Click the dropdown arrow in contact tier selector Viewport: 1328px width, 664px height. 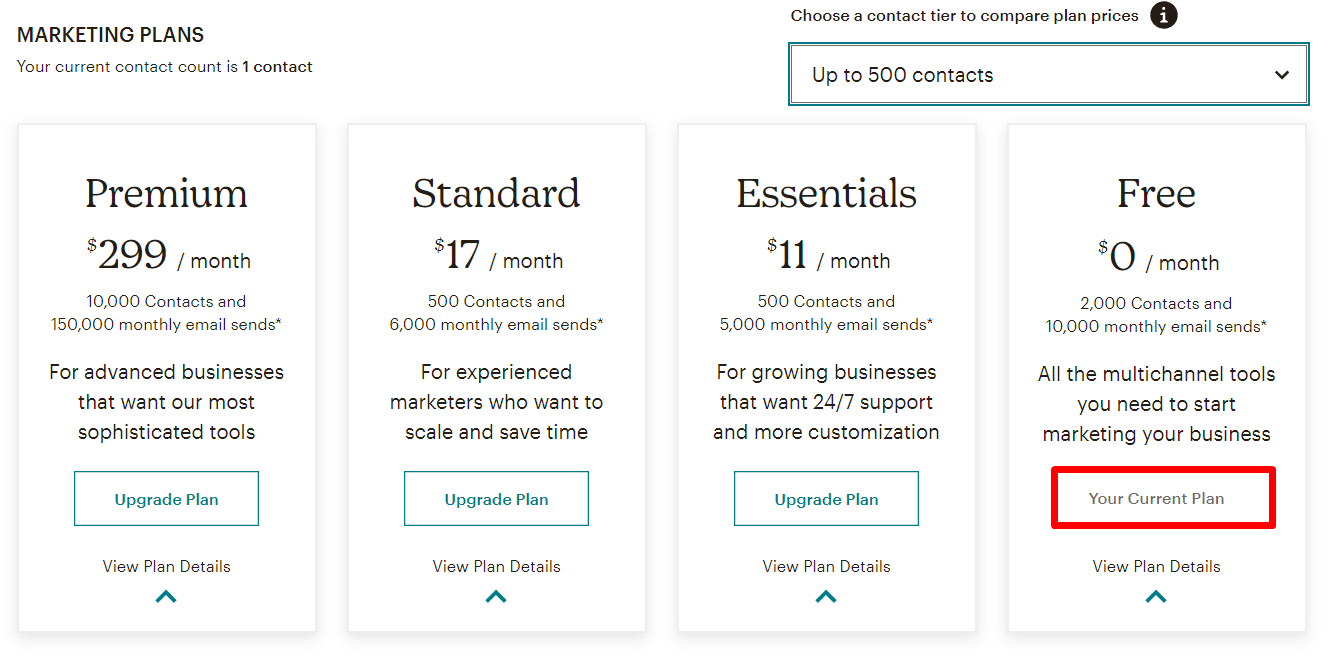pyautogui.click(x=1282, y=75)
